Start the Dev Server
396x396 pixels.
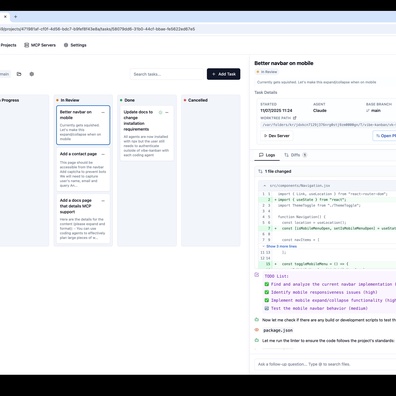point(277,136)
